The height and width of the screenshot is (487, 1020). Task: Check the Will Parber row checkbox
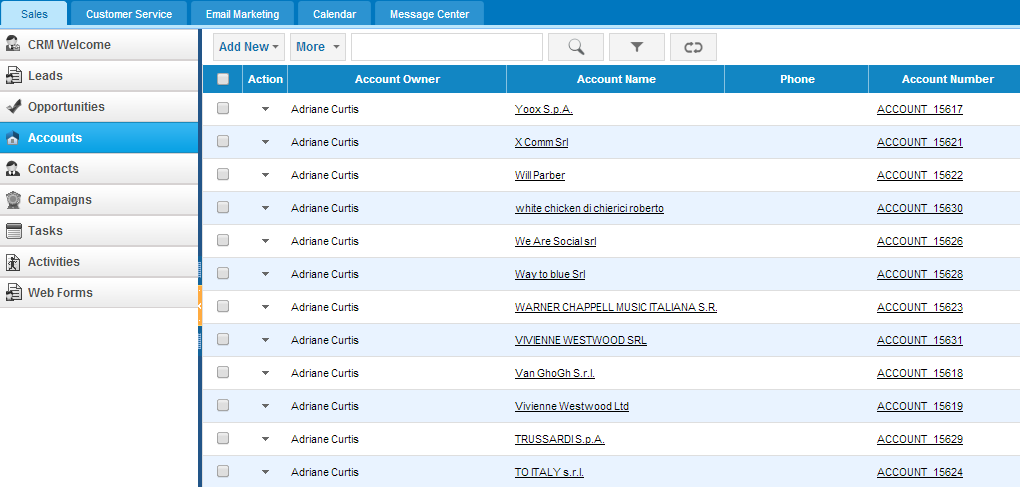point(223,174)
